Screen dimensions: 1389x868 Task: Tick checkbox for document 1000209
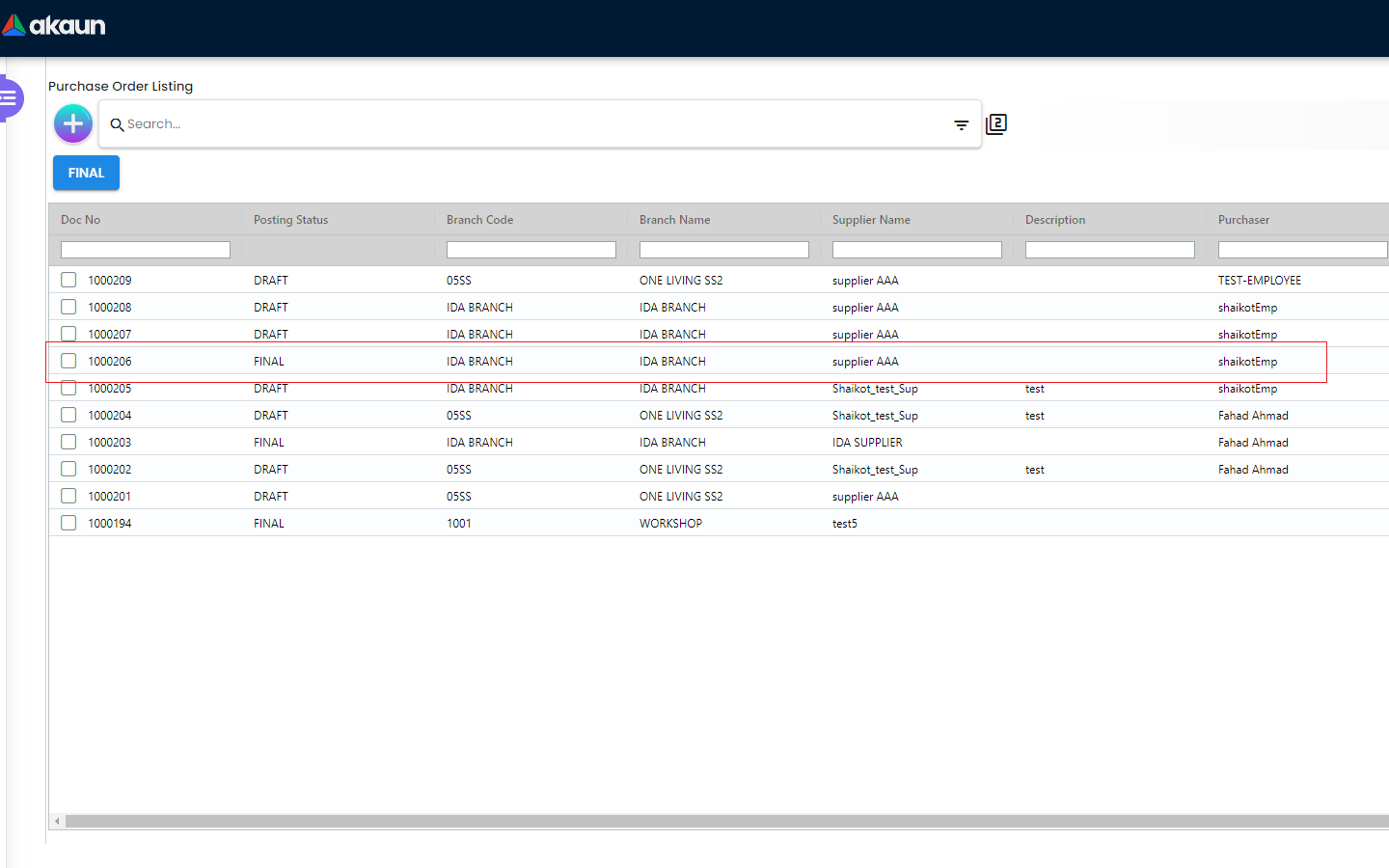[x=68, y=280]
